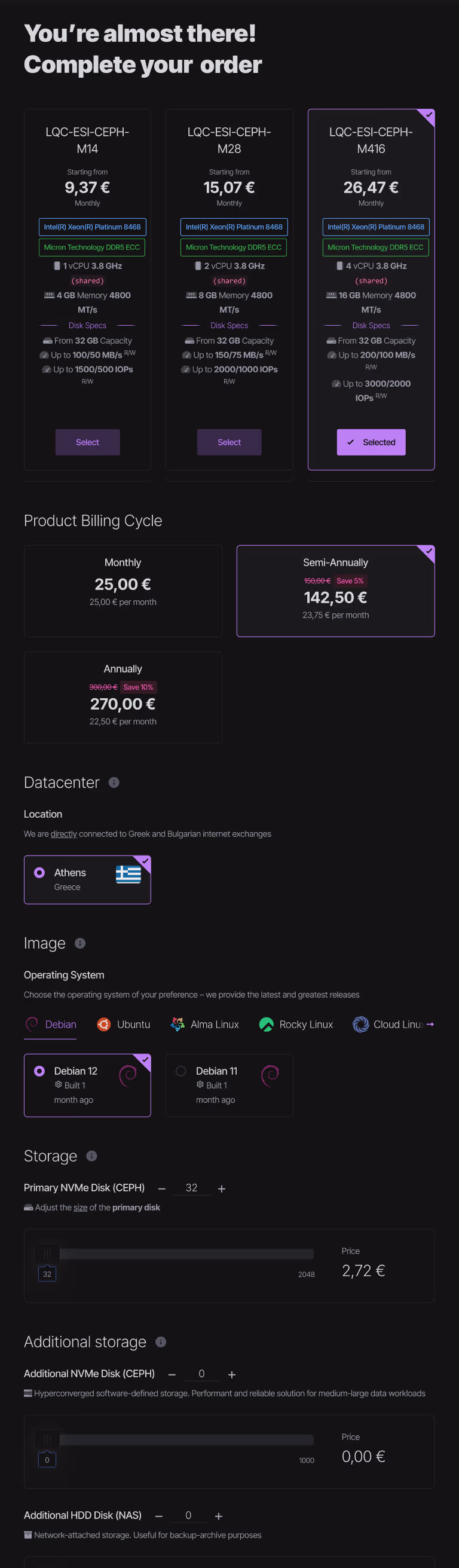Choose the Monthly billing cycle
This screenshot has width=459, height=1568.
coord(123,591)
